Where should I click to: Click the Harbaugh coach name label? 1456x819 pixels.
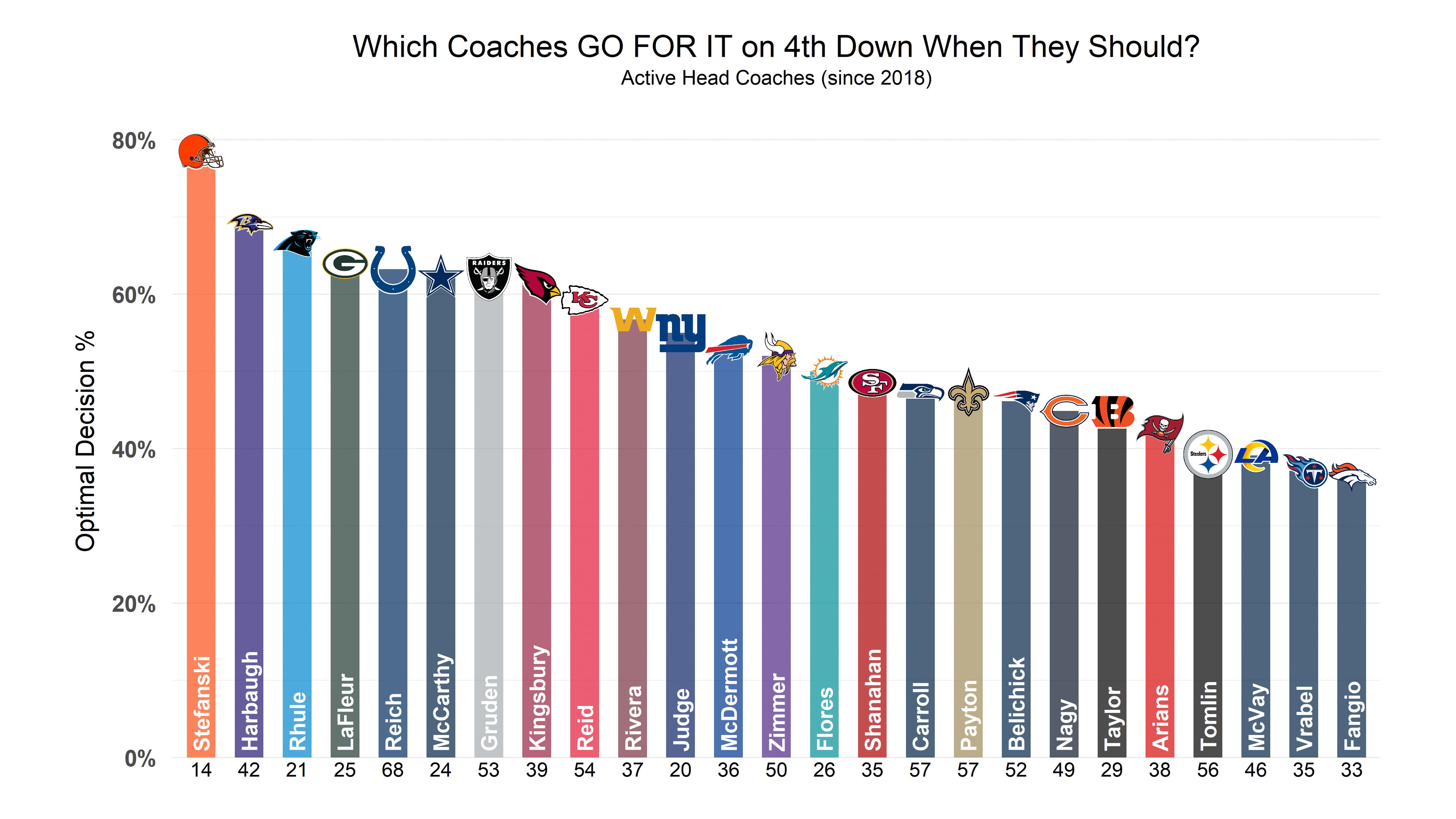[x=249, y=701]
